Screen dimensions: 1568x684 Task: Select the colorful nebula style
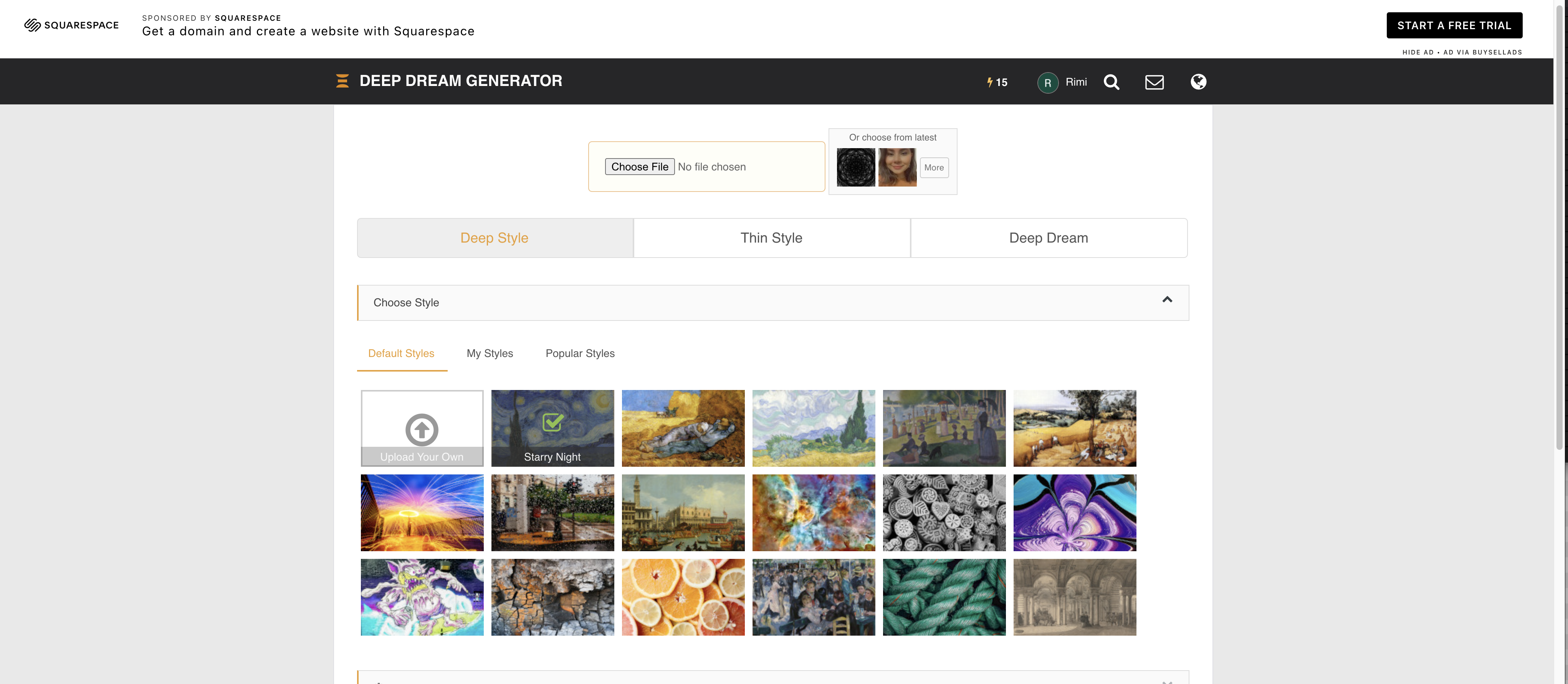(x=813, y=513)
